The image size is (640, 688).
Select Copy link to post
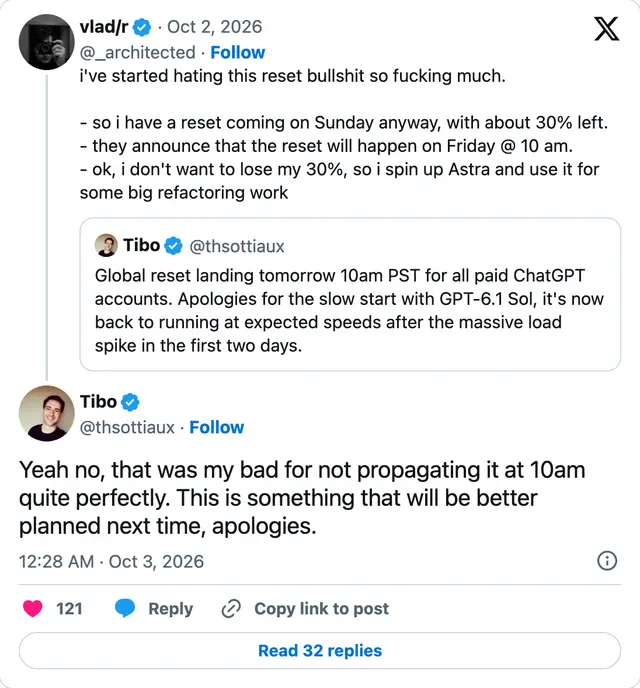(322, 609)
